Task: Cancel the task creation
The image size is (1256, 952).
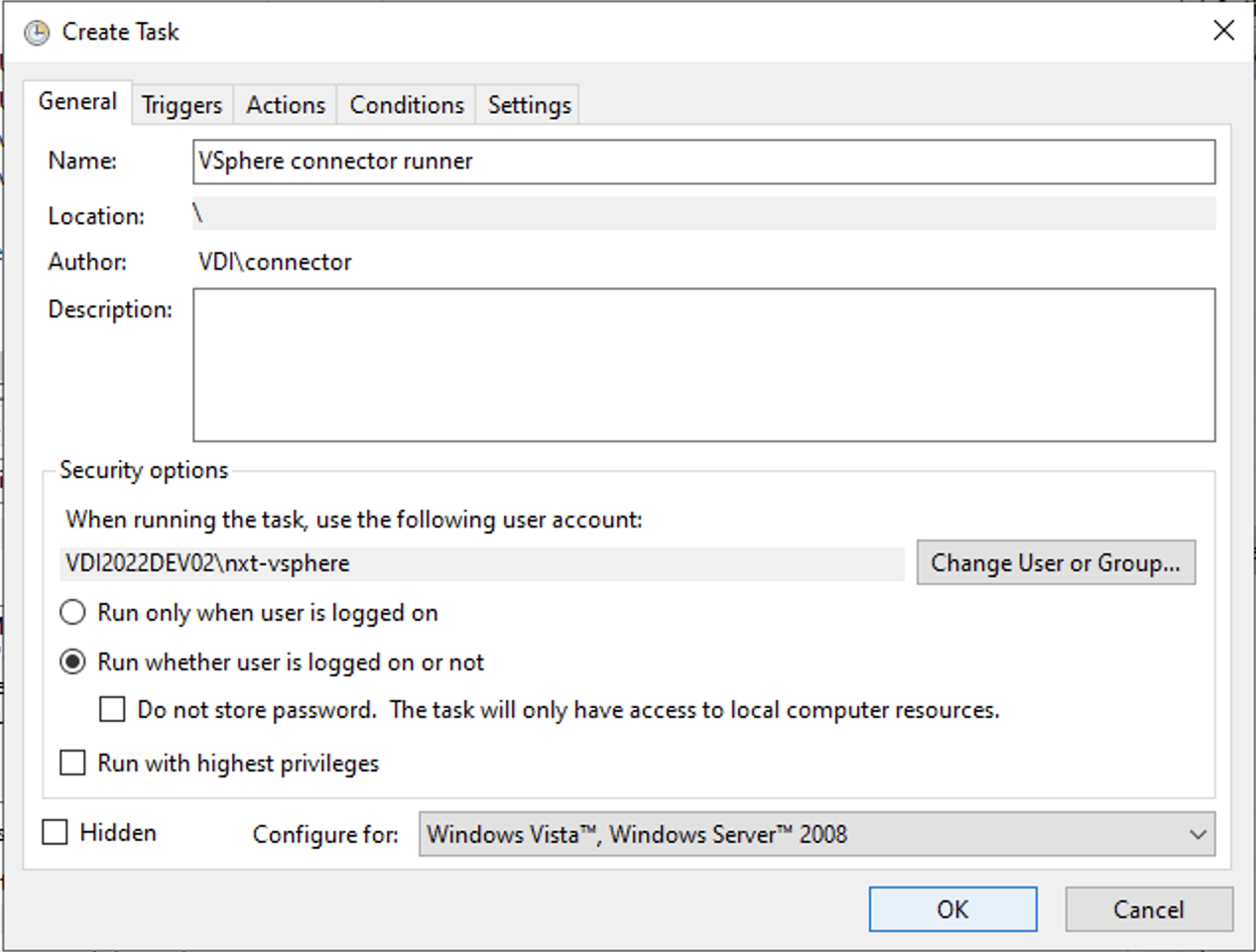Action: click(1148, 909)
